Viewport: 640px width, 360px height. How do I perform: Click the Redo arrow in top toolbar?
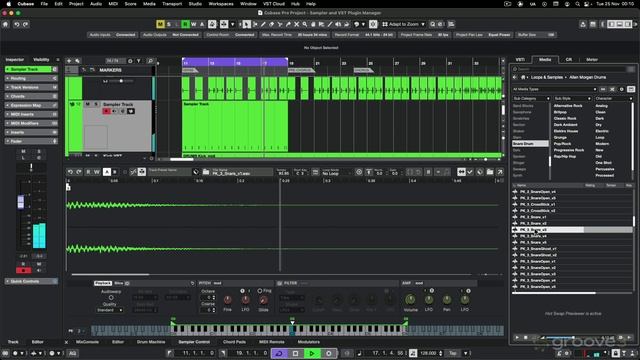click(25, 24)
